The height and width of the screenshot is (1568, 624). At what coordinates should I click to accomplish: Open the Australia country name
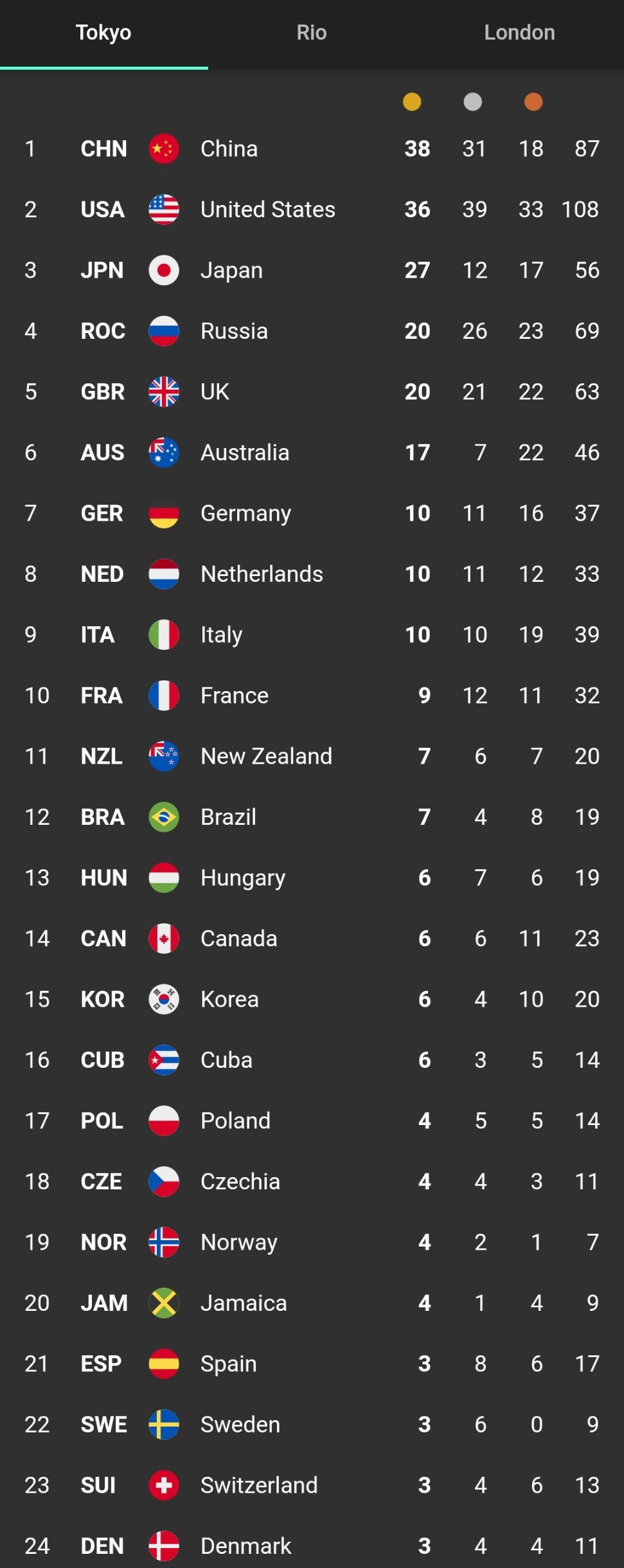(245, 453)
